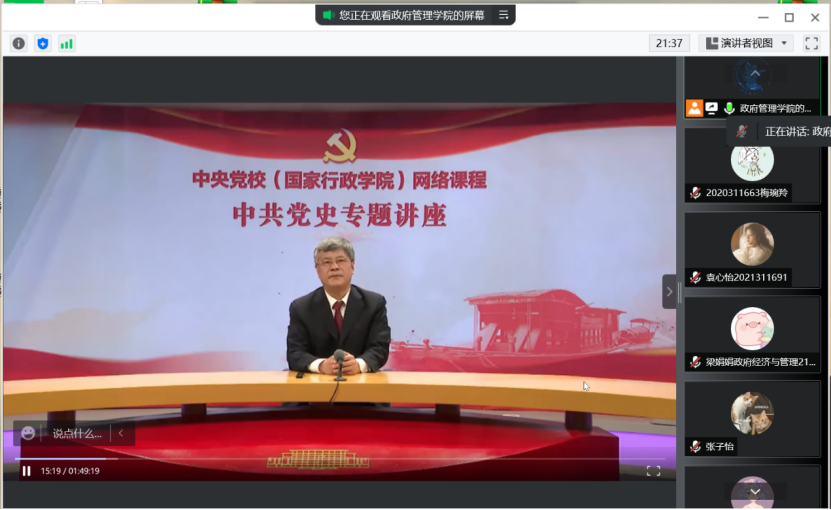Open the emoji reaction smiley icon
This screenshot has width=831, height=510.
coord(28,433)
